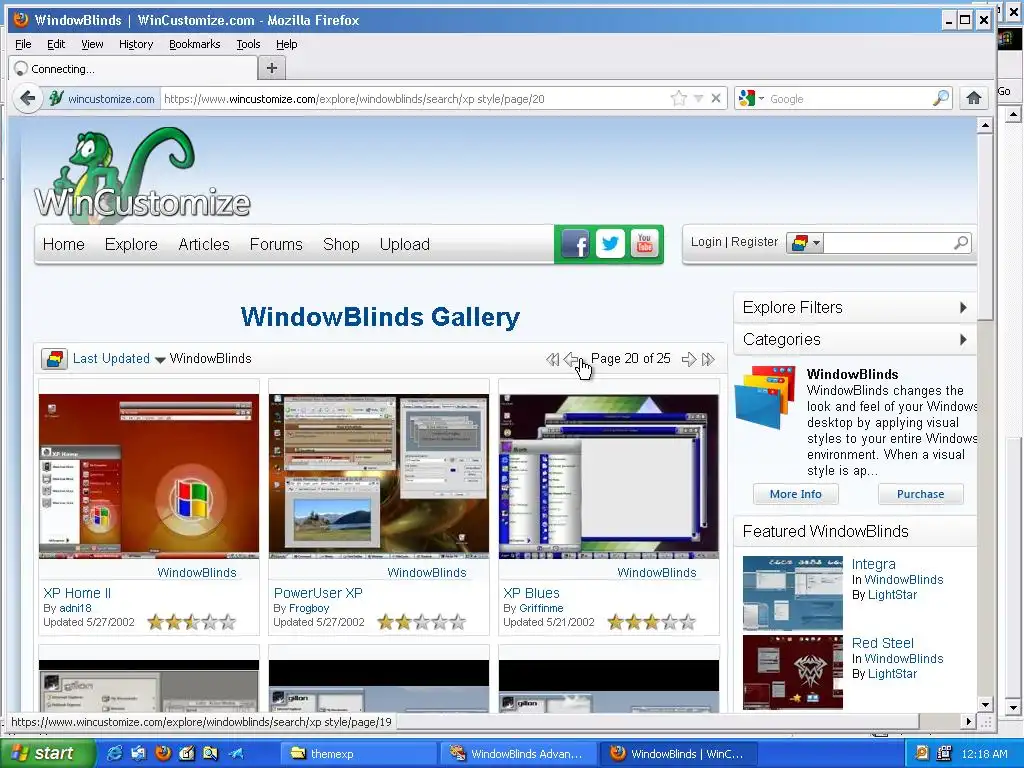Click the WindowBlinds icon beside Last Updated

[54, 359]
